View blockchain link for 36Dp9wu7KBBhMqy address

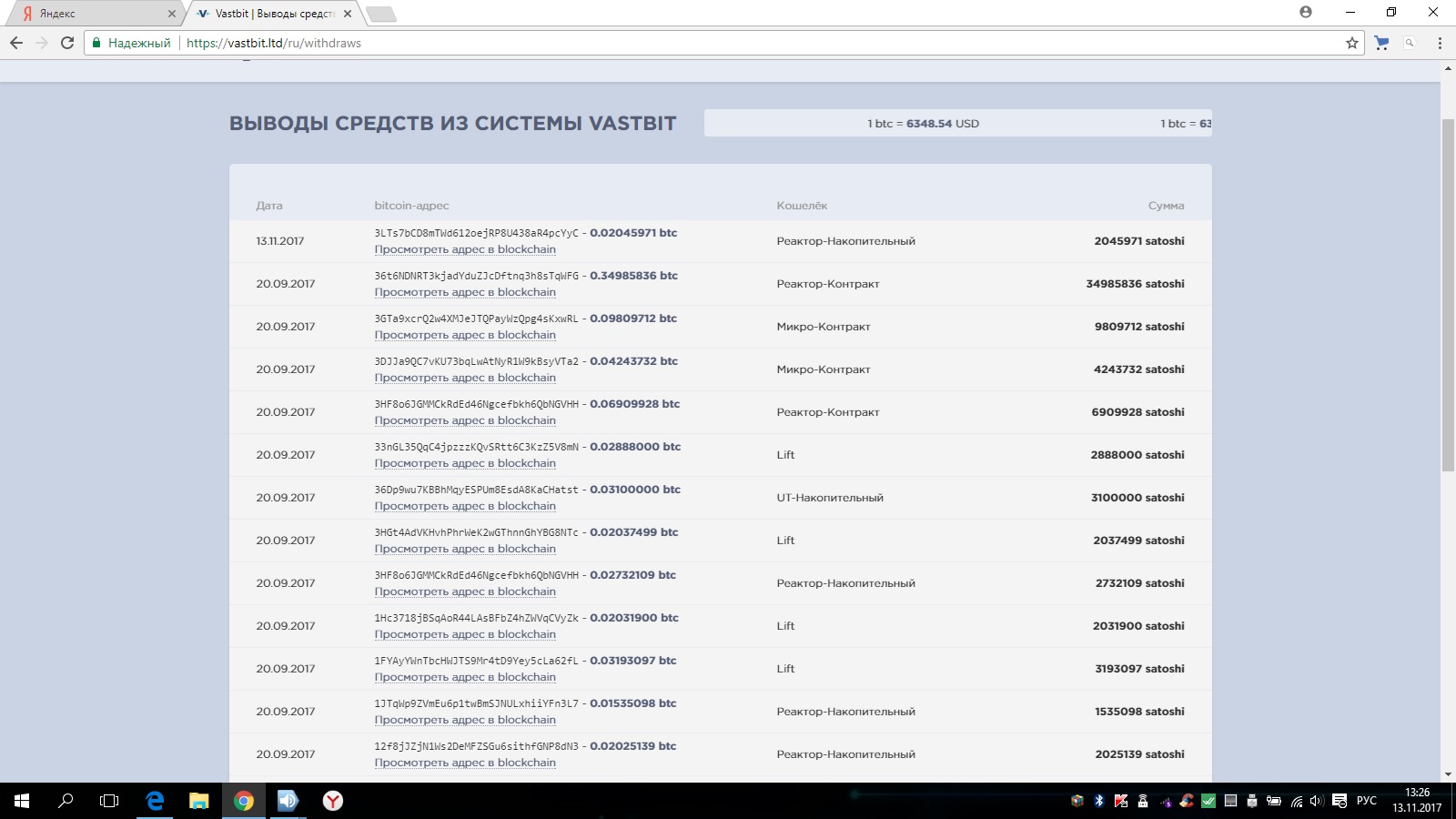465,506
